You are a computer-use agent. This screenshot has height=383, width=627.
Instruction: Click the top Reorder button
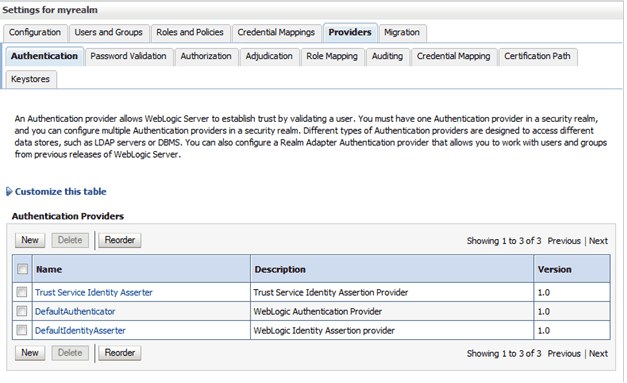pos(120,240)
